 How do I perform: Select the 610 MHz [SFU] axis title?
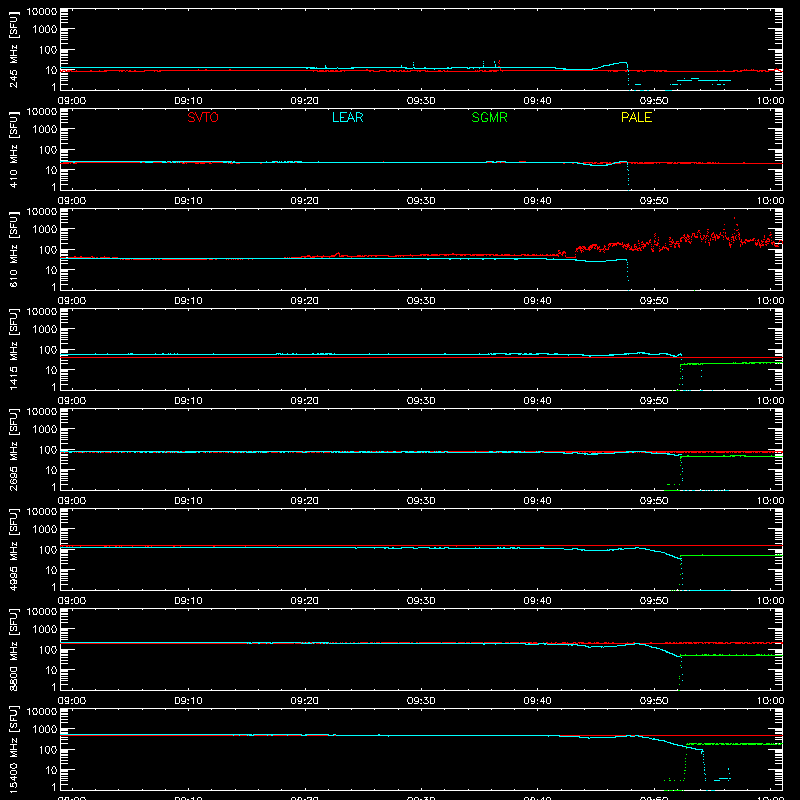click(13, 249)
